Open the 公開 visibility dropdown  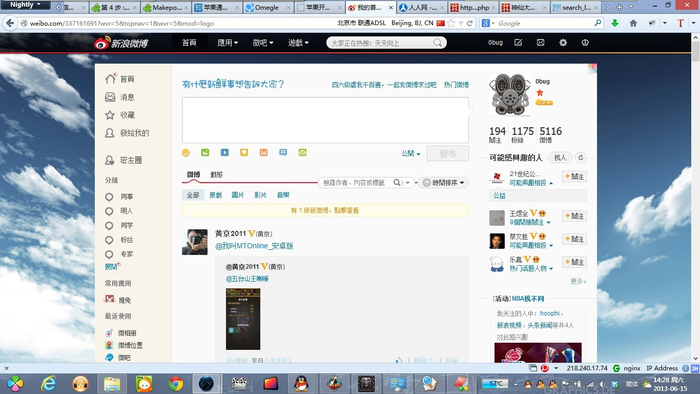pyautogui.click(x=410, y=153)
